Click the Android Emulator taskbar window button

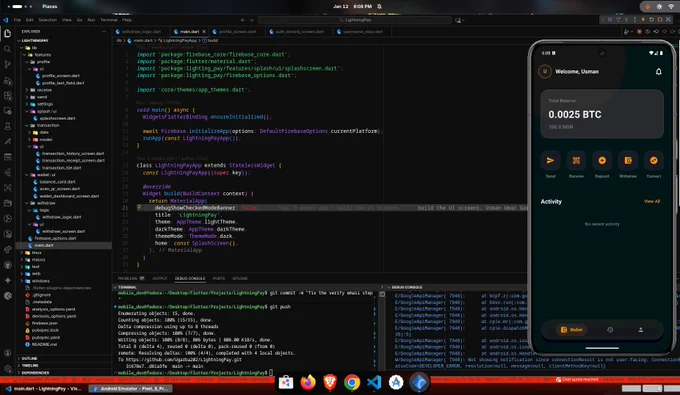tap(131, 389)
